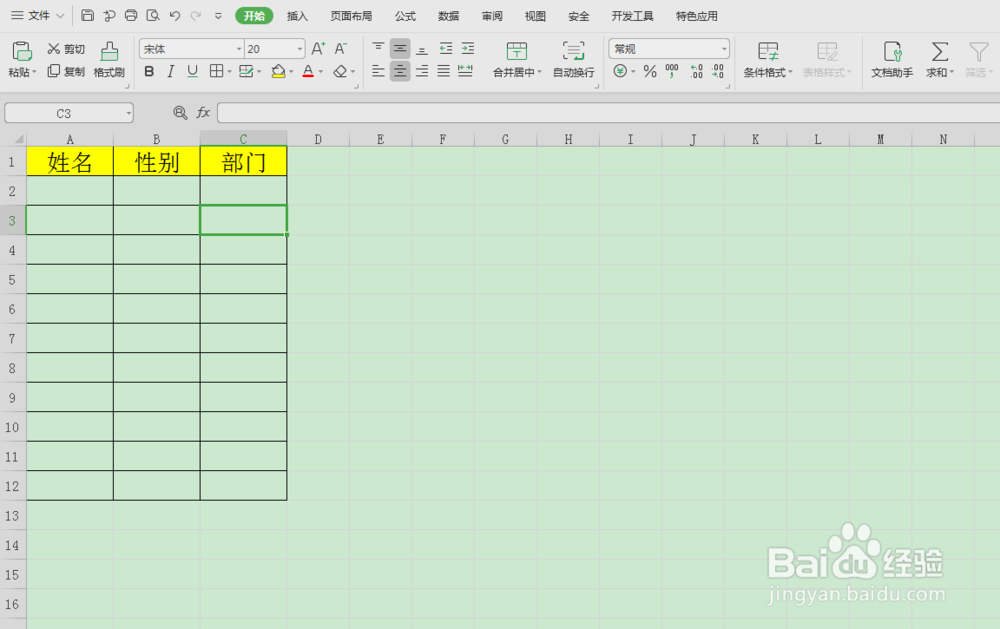Switch to the 数据 tab
1000x629 pixels.
pos(448,16)
